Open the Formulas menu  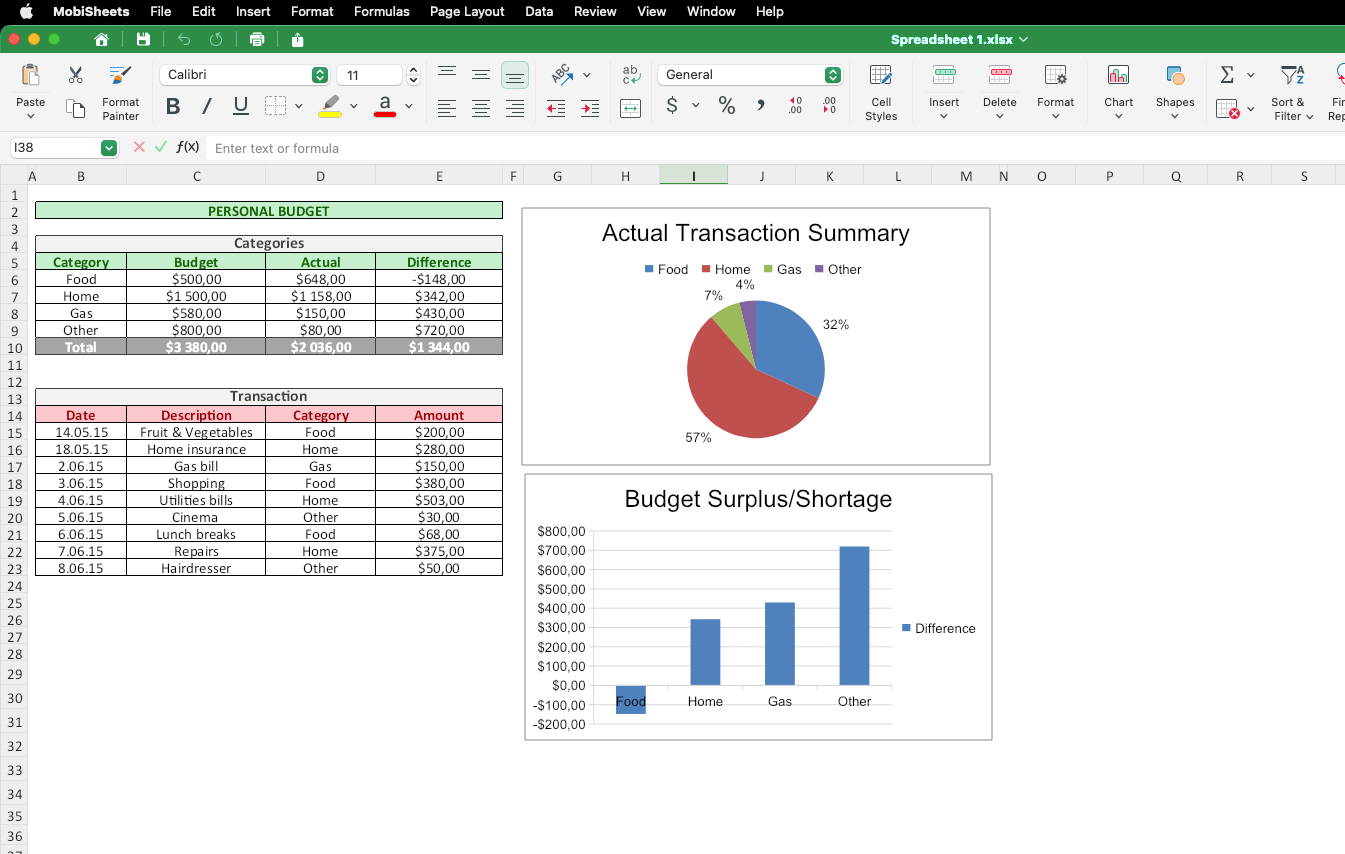pyautogui.click(x=381, y=11)
